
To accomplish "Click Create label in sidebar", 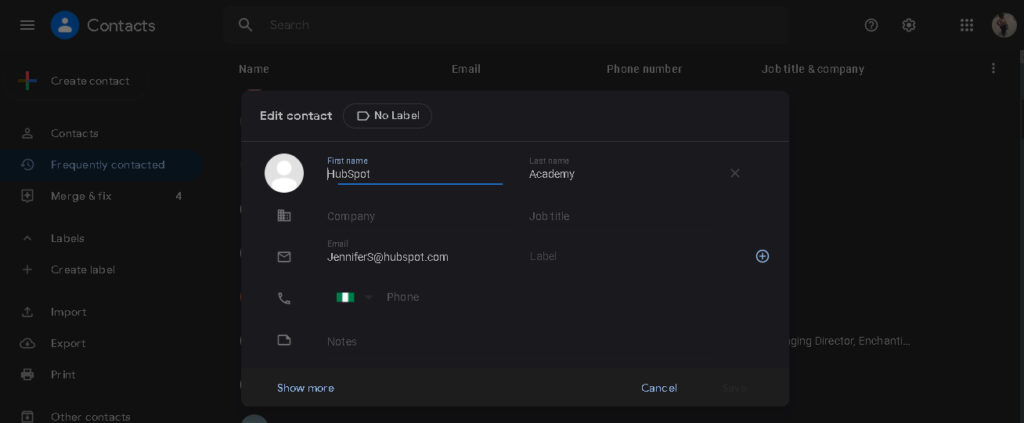I will [83, 270].
